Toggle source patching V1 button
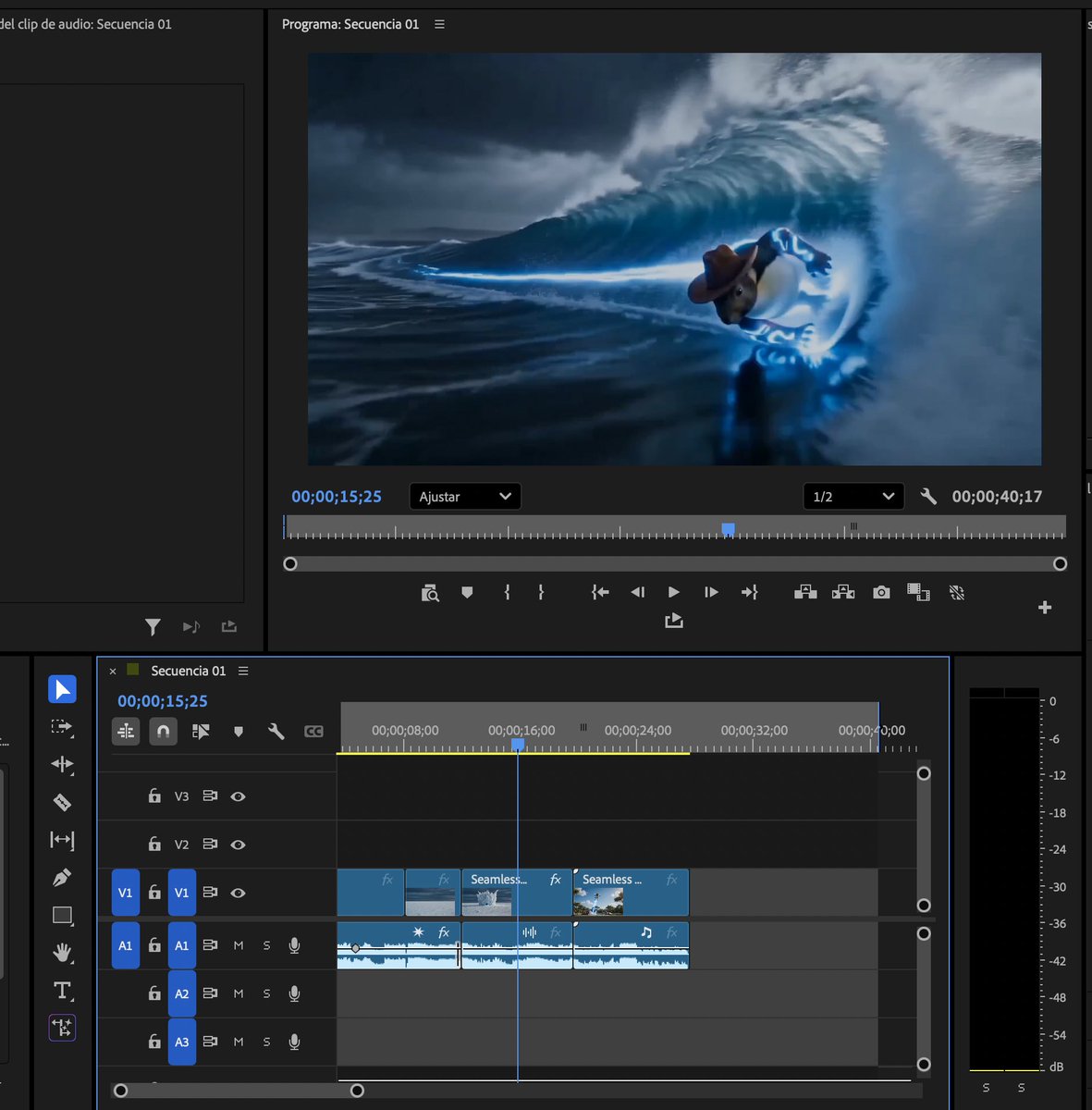The width and height of the screenshot is (1092, 1110). 125,893
